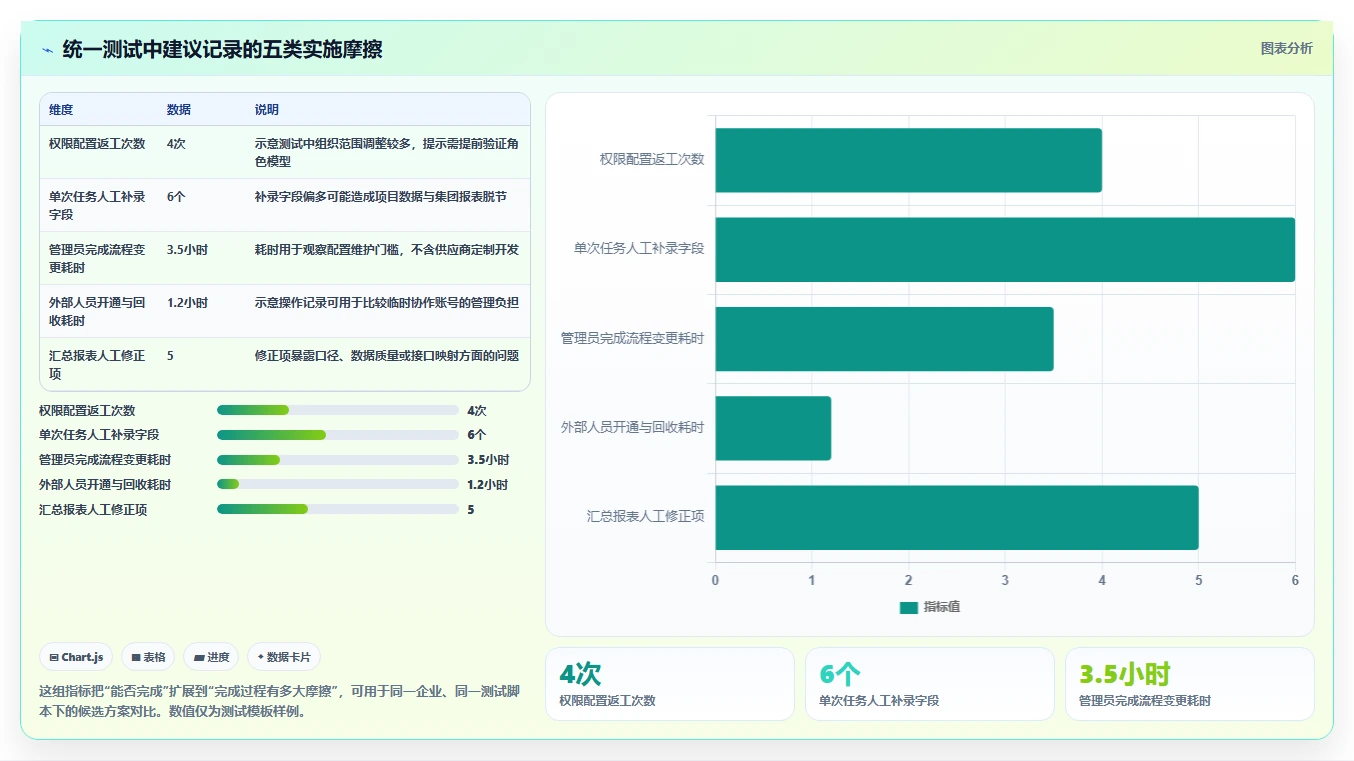Screen dimensions: 1354x761
Task: Click the description starting 示意测试中组织范围
Action: click(x=387, y=152)
